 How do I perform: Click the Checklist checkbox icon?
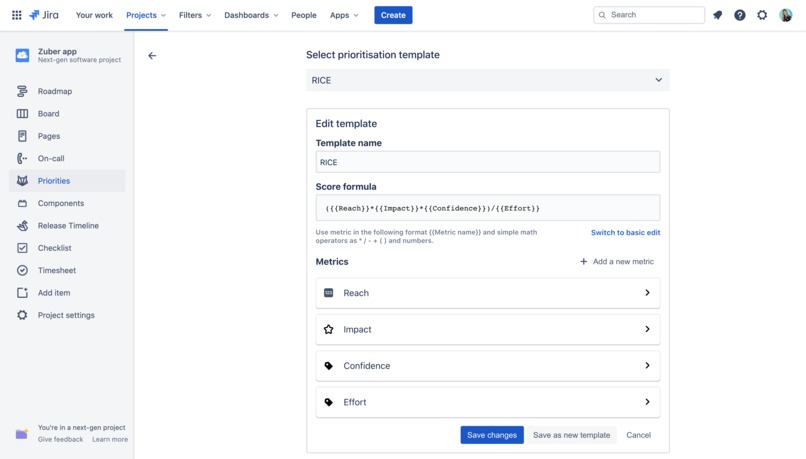click(x=22, y=248)
